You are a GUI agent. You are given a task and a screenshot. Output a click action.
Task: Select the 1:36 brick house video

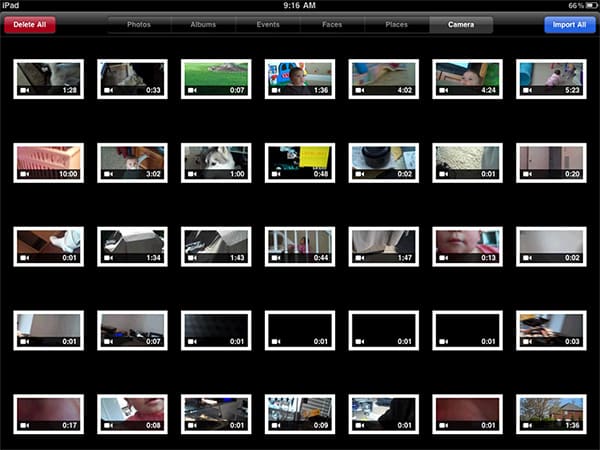pos(551,414)
